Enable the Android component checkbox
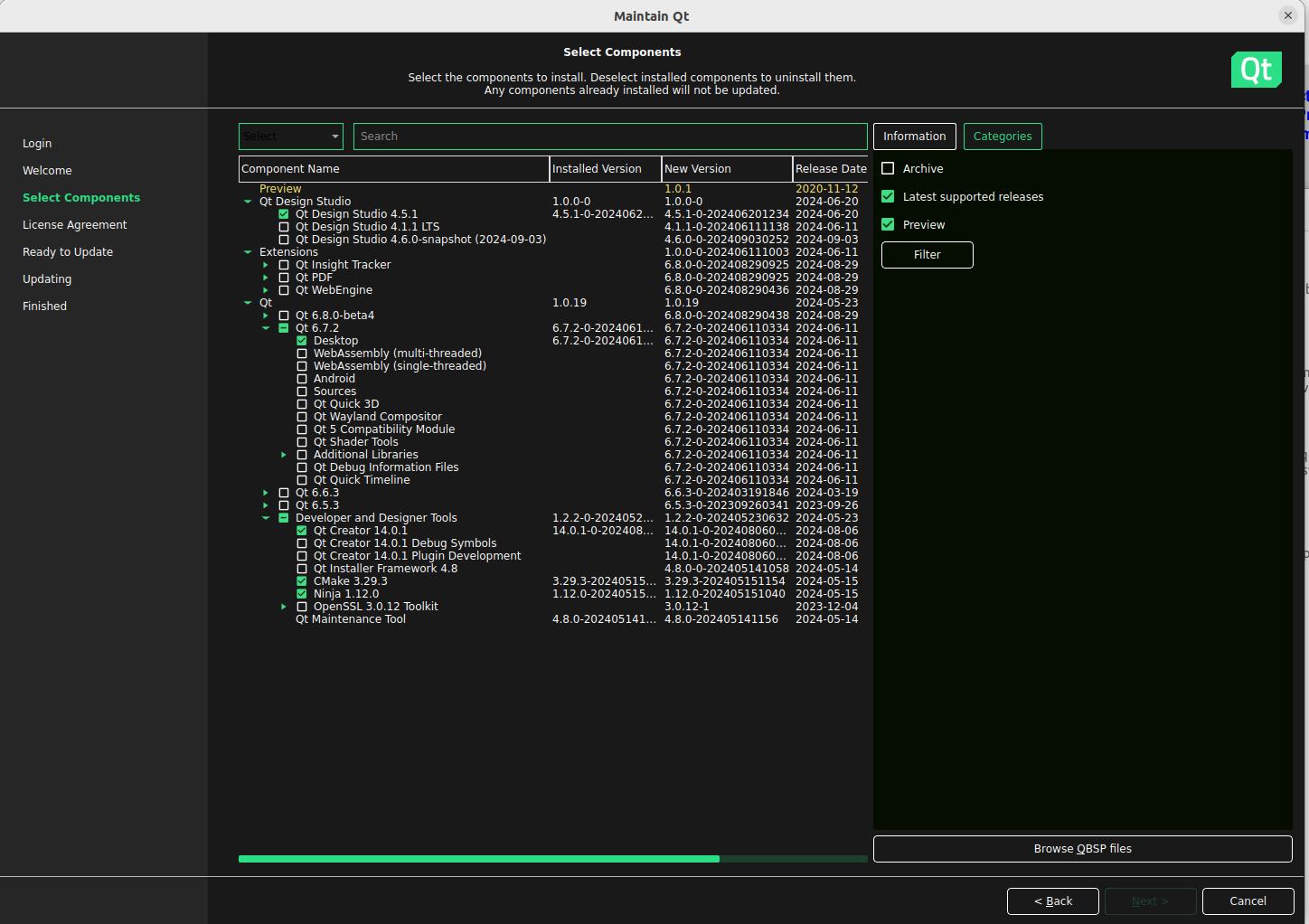1309x924 pixels. (x=302, y=379)
